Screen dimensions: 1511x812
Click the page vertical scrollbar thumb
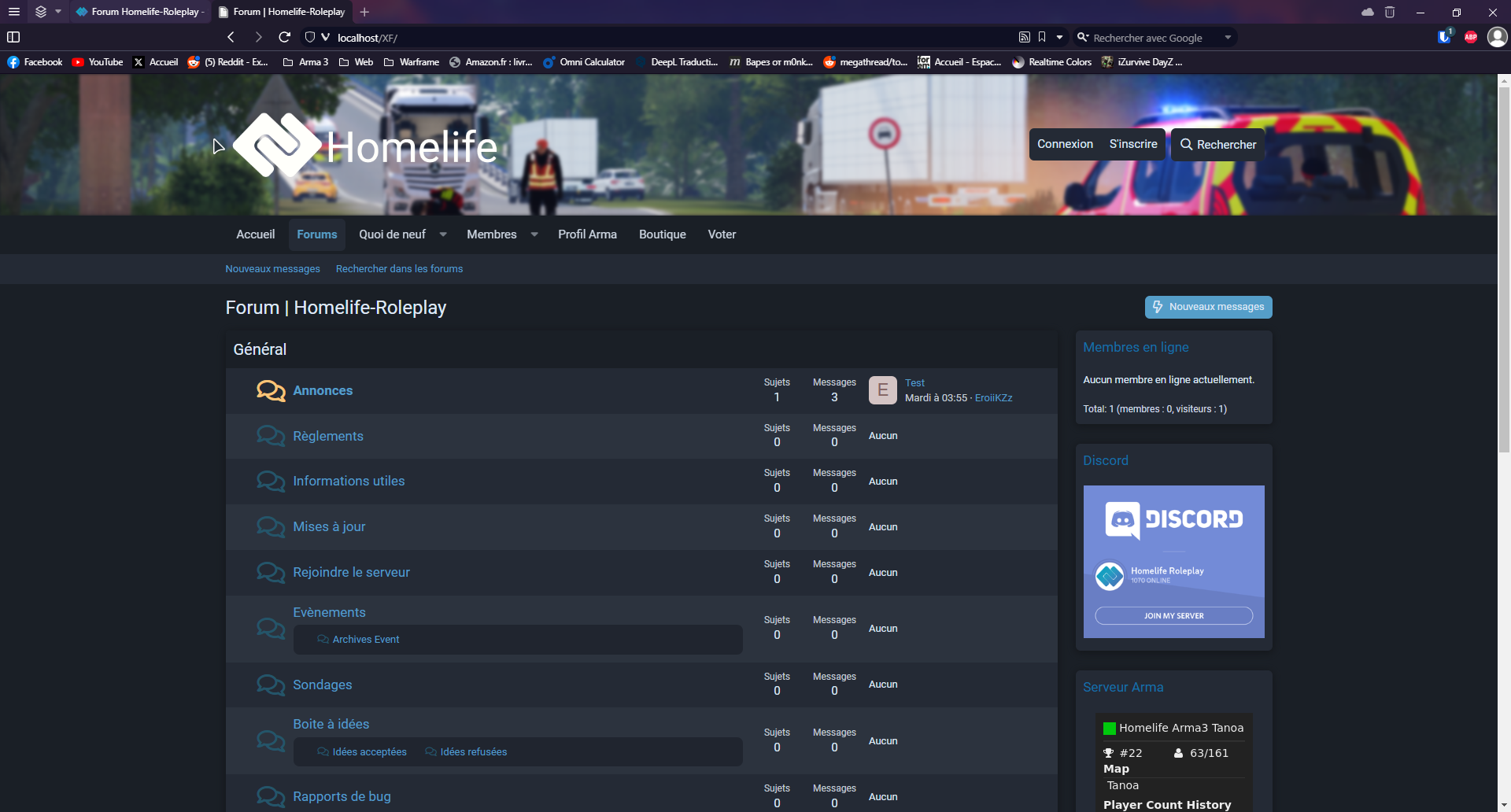1504,268
